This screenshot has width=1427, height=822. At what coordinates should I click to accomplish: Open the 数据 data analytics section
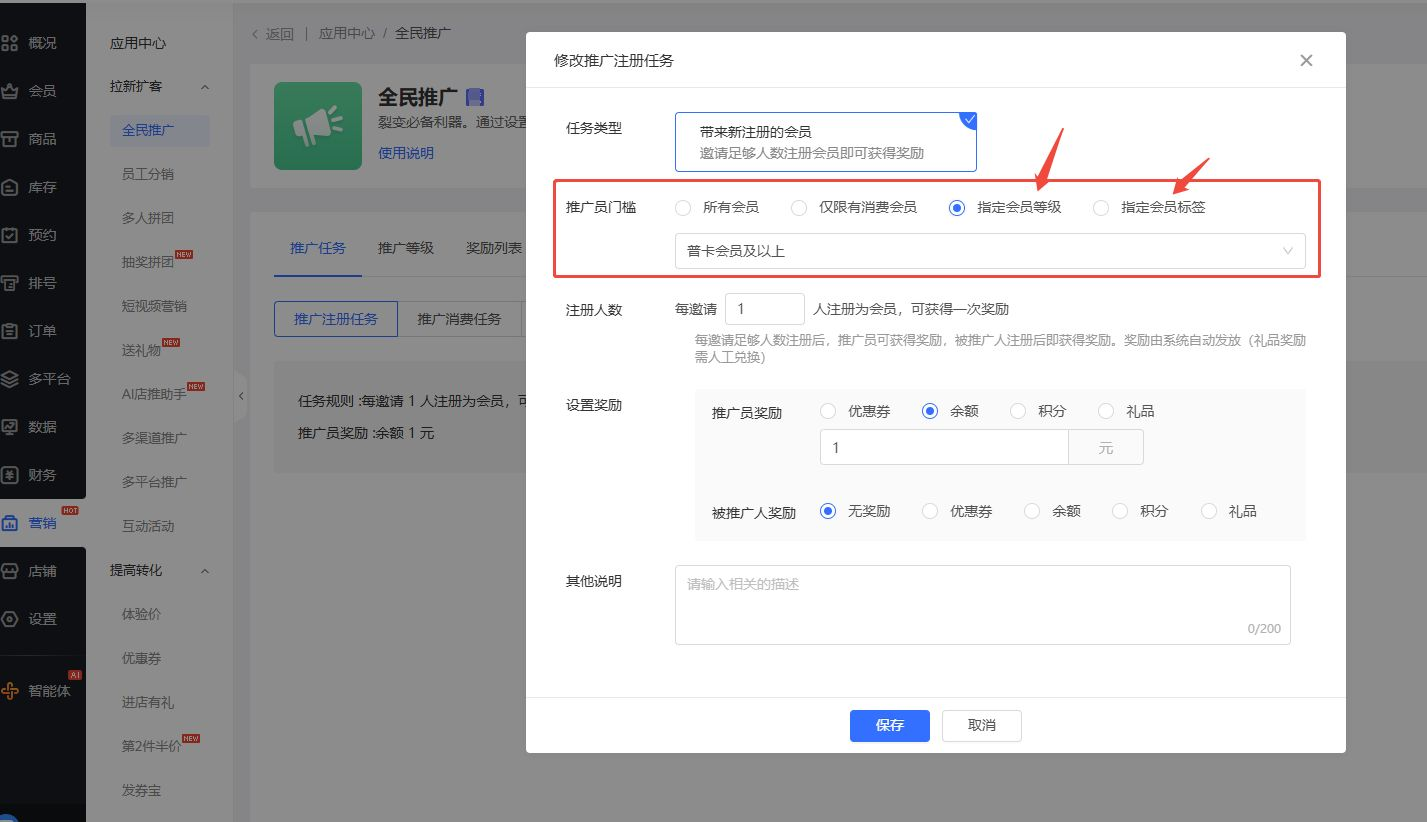coord(43,426)
